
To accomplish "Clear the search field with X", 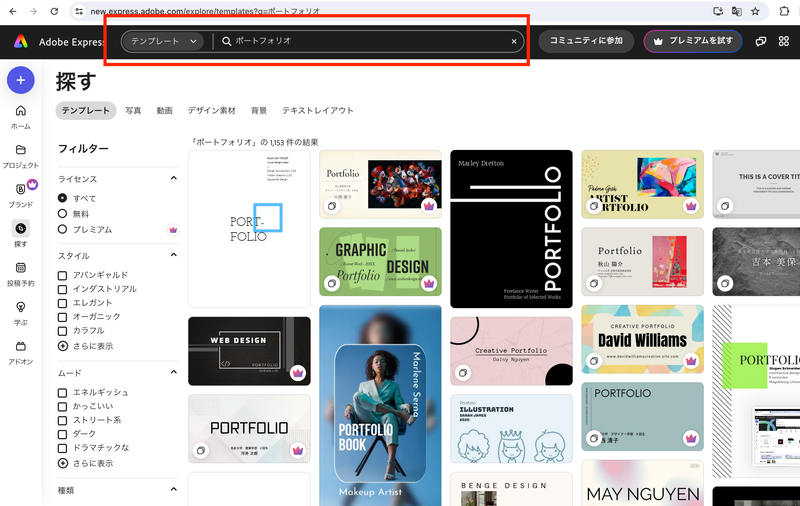I will (514, 41).
